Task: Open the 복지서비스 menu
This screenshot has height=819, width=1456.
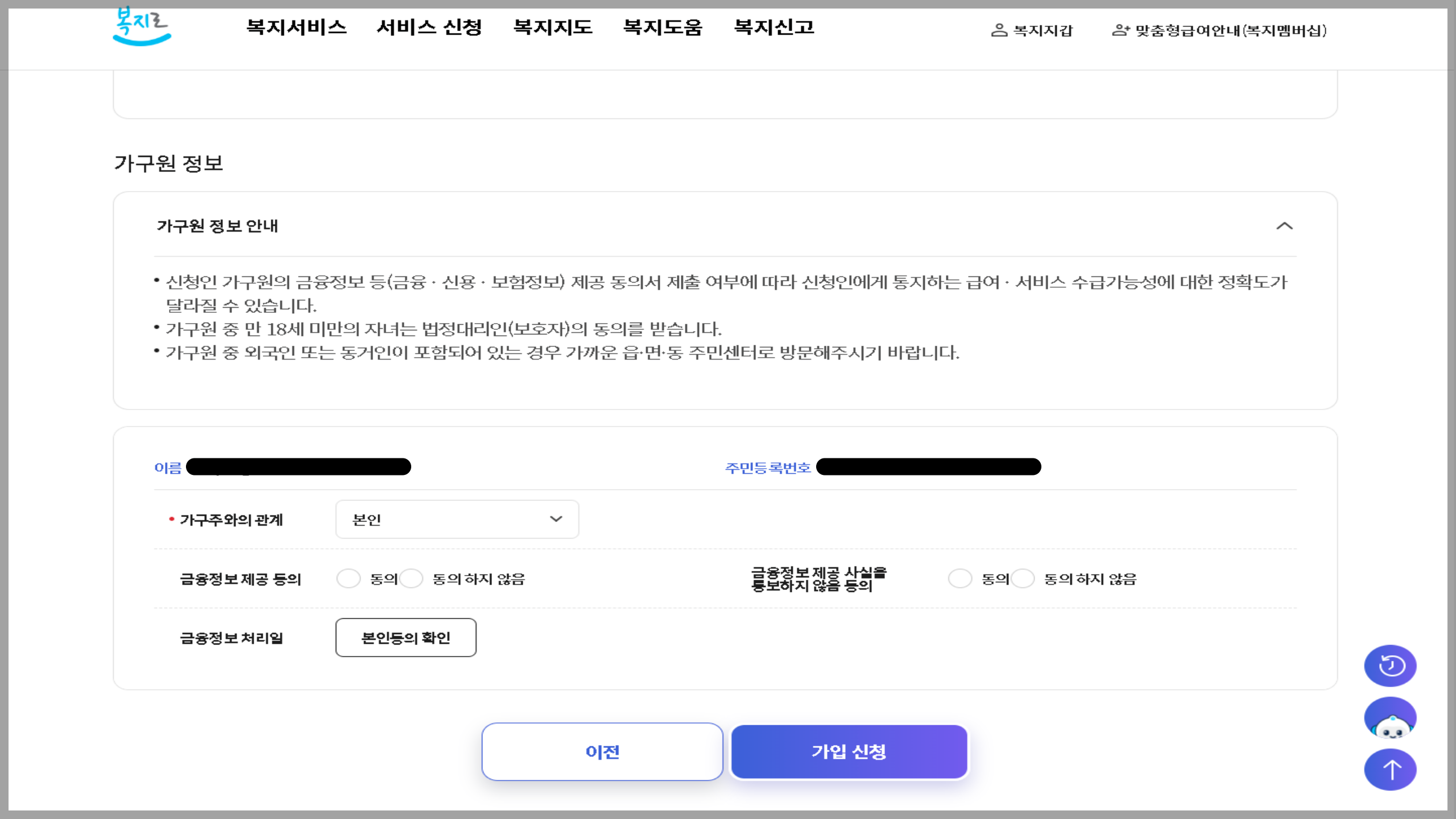Action: [296, 27]
